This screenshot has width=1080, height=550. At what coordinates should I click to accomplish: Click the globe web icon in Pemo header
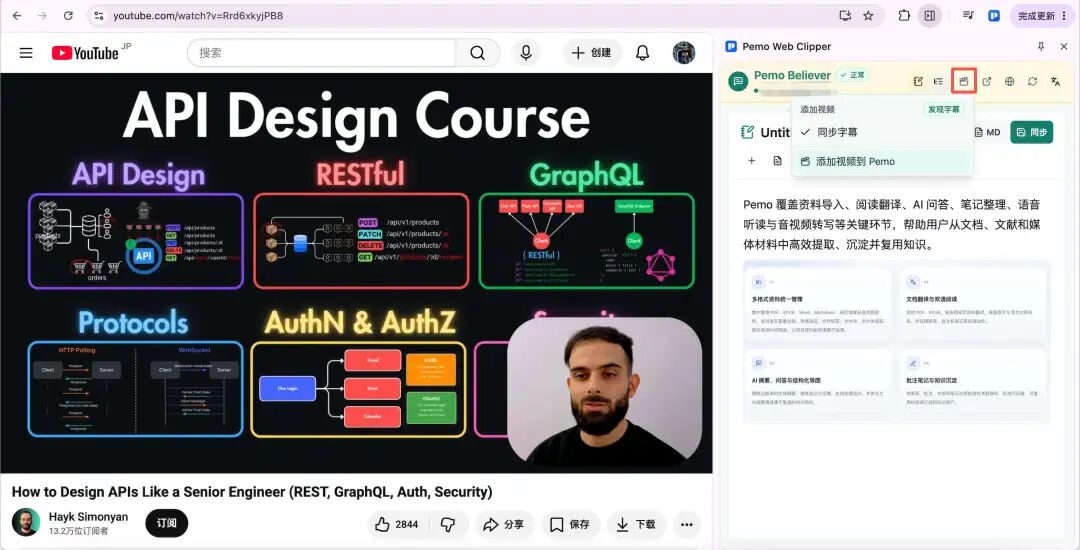coord(1009,81)
